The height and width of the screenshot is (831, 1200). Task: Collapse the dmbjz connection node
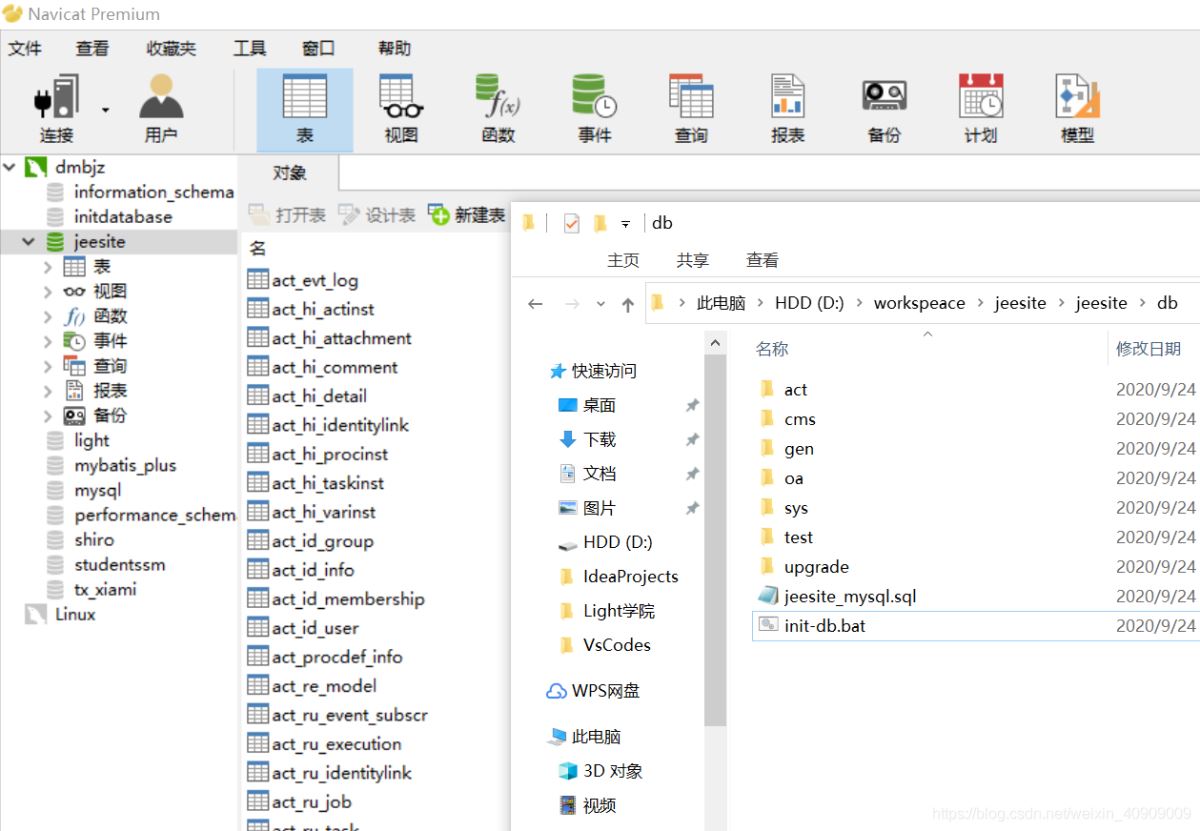click(x=10, y=167)
